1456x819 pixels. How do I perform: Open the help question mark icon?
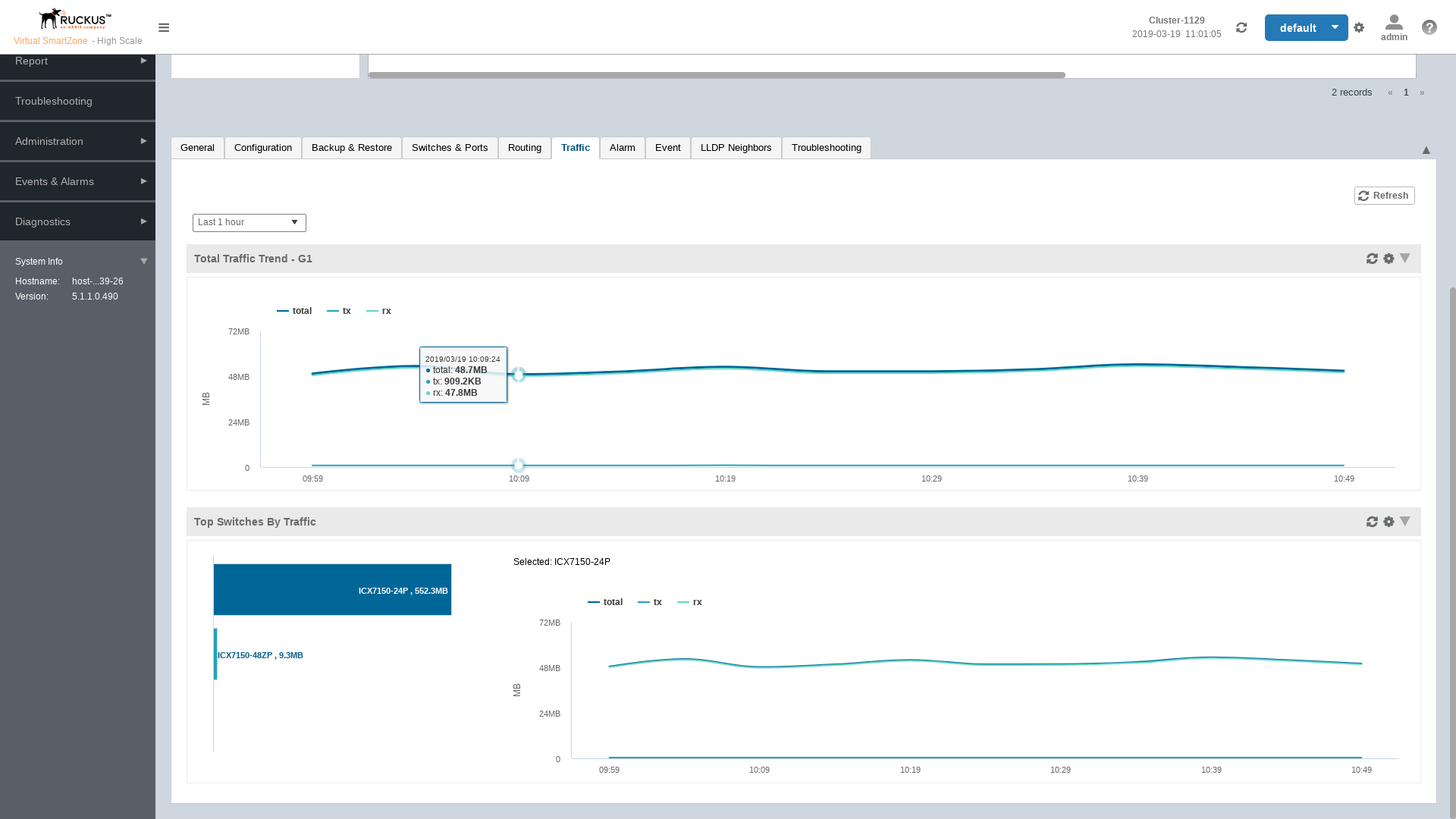pyautogui.click(x=1429, y=28)
